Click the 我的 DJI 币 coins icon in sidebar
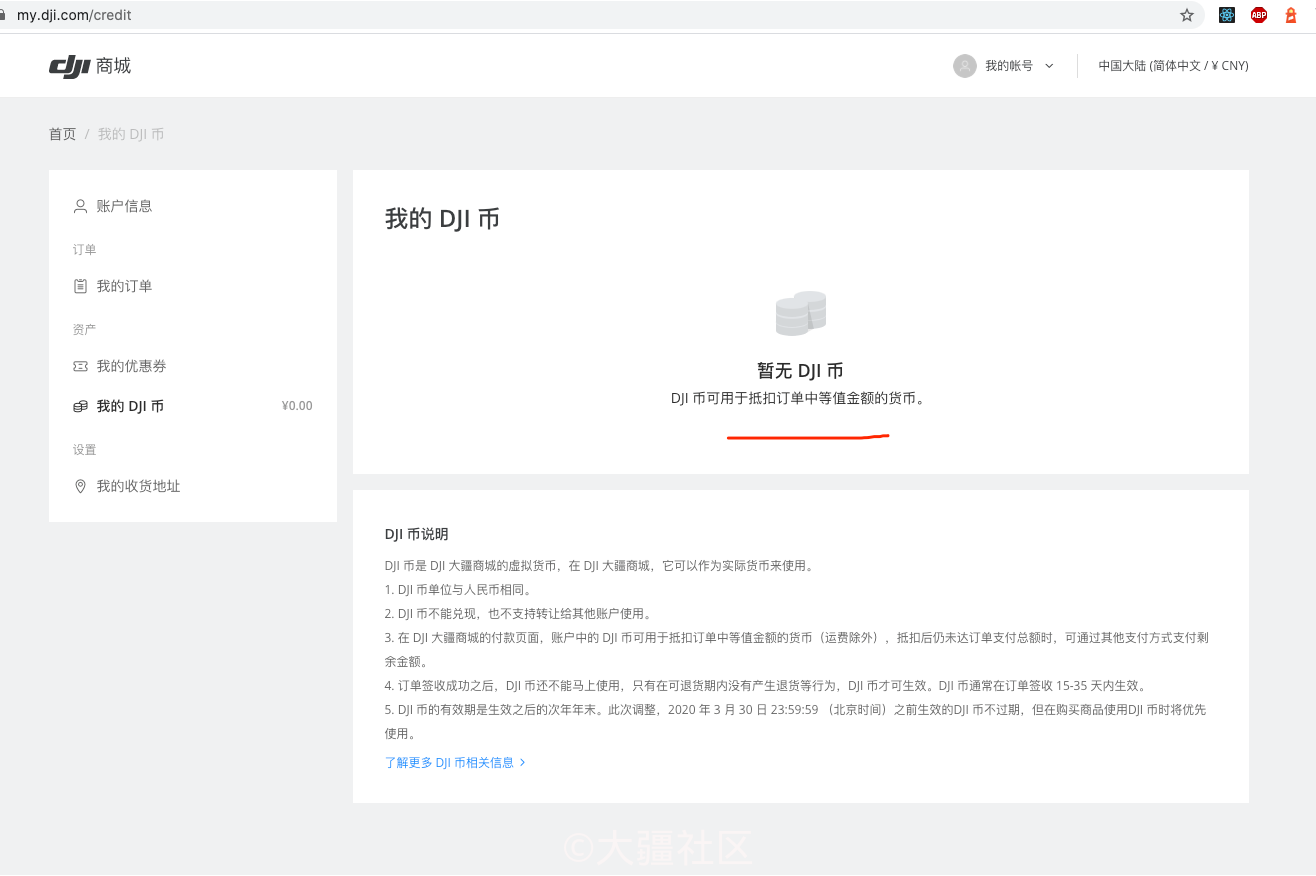The image size is (1316, 876). pyautogui.click(x=81, y=406)
